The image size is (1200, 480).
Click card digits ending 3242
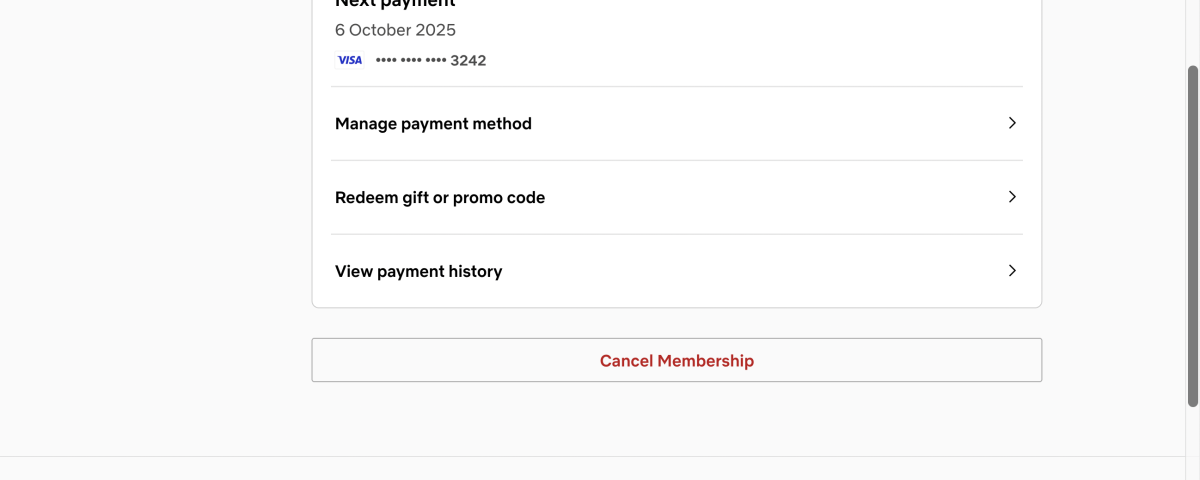click(468, 61)
